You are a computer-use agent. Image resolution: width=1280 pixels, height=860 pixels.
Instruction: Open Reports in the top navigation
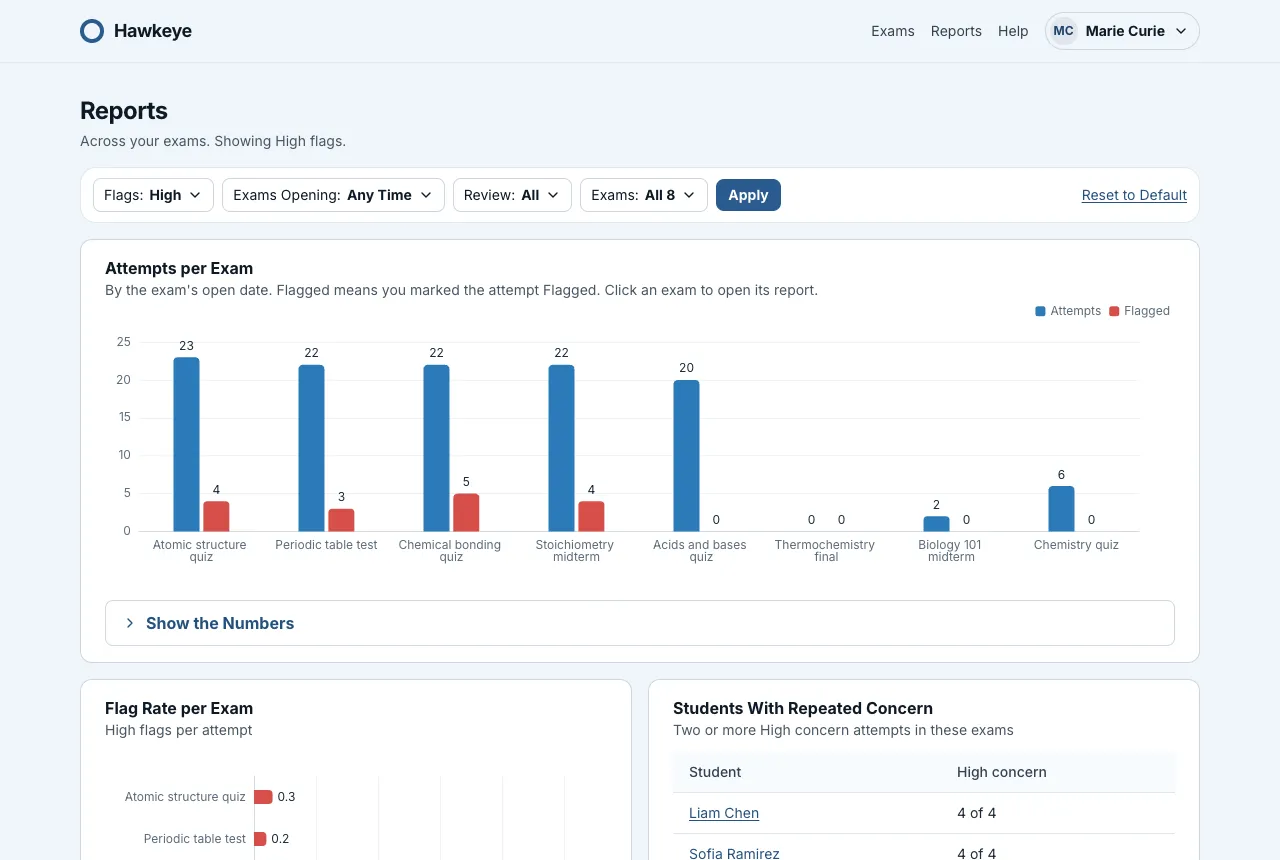point(956,31)
